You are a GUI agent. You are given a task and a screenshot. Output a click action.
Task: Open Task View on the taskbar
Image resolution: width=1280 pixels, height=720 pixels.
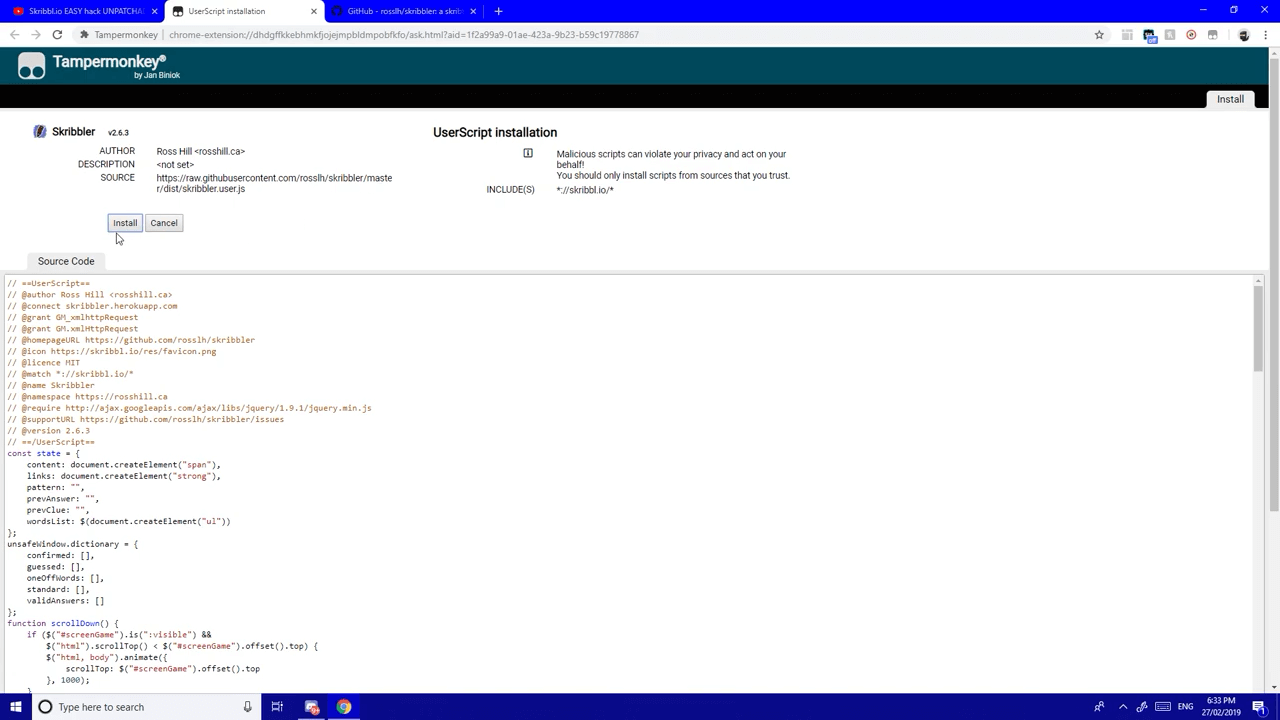click(277, 707)
